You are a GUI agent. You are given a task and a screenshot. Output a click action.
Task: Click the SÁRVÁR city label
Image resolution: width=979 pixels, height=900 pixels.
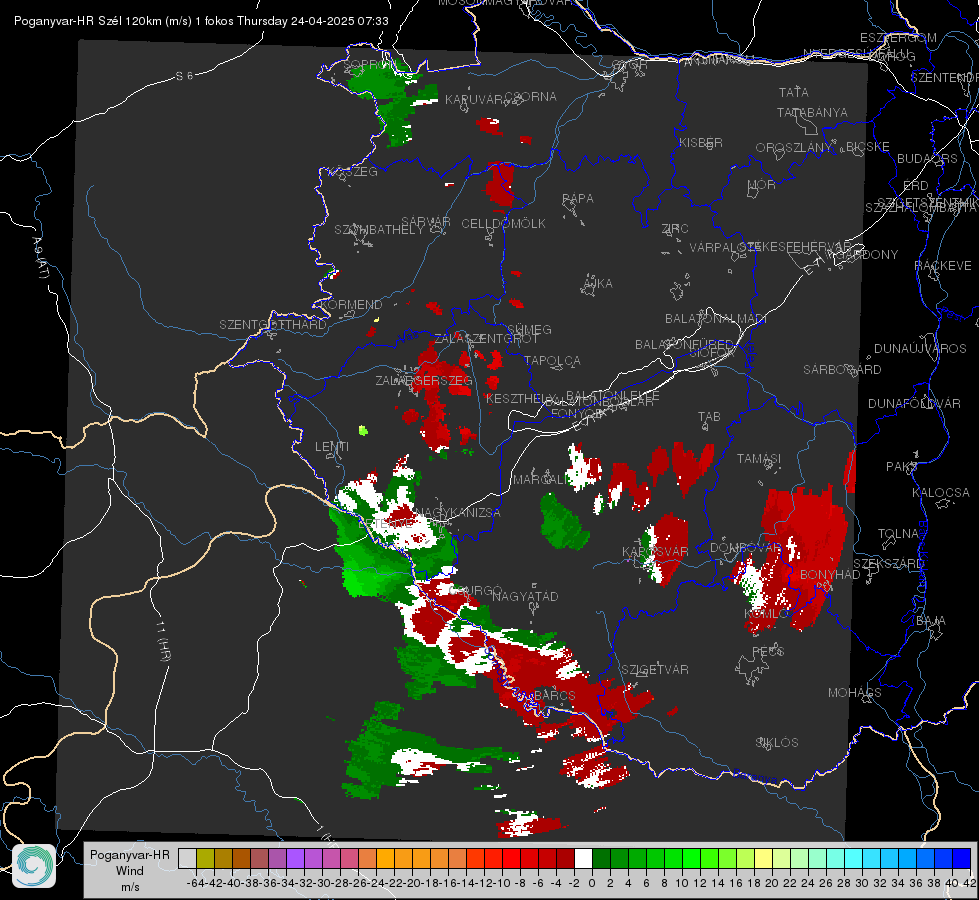(426, 221)
